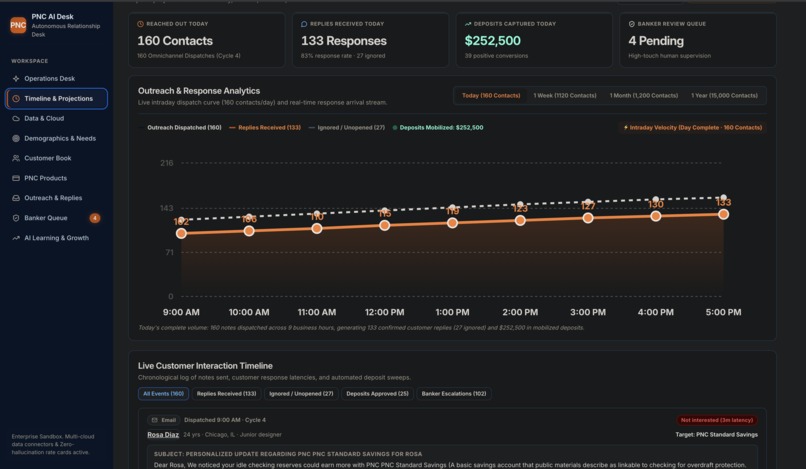Screen dimensions: 806x469
Task: Click check icon in Banker Review Queue card
Action: click(632, 24)
